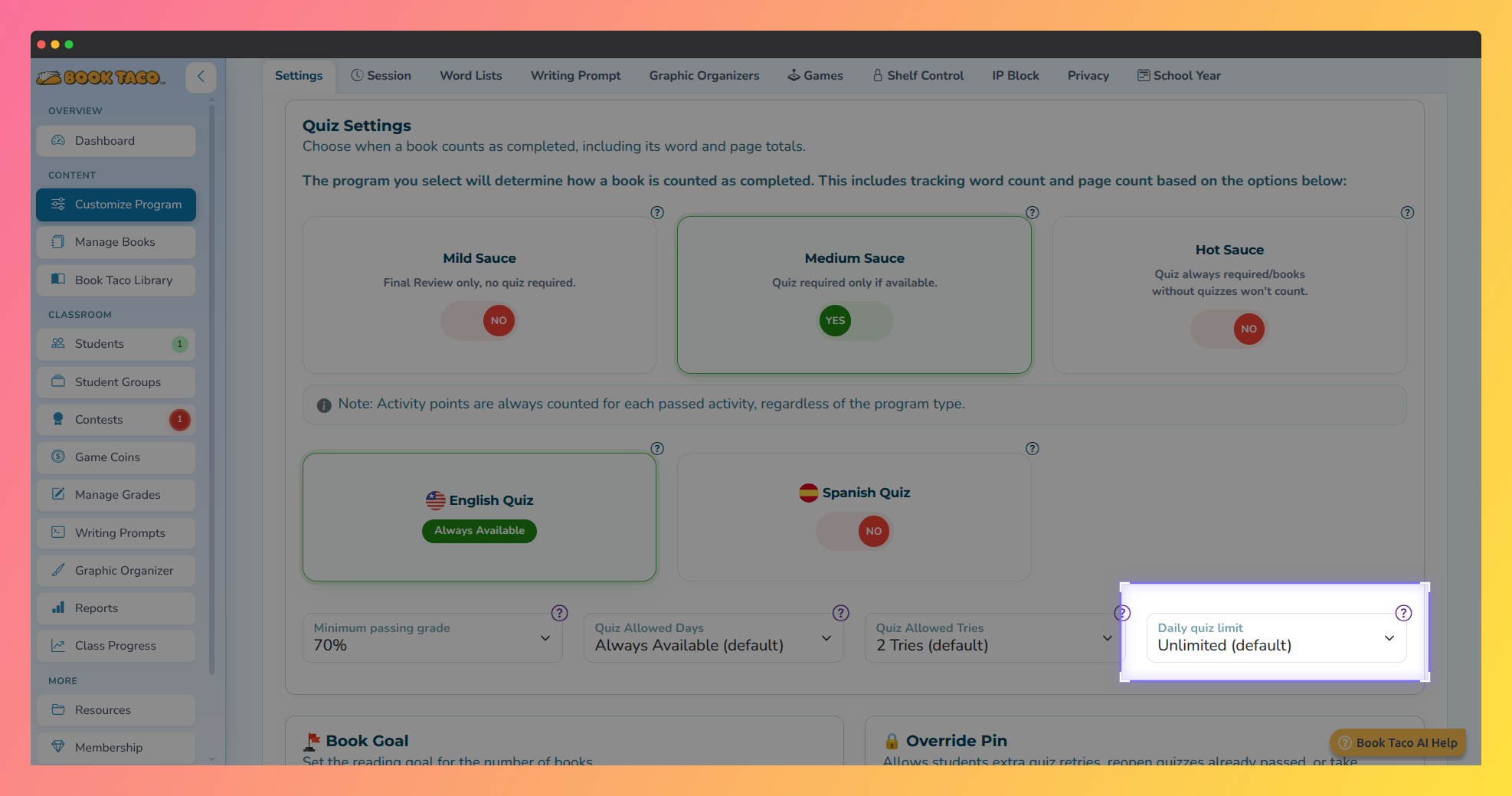Screen dimensions: 1512x796
Task: Open help for Mild Sauce option
Action: click(657, 213)
